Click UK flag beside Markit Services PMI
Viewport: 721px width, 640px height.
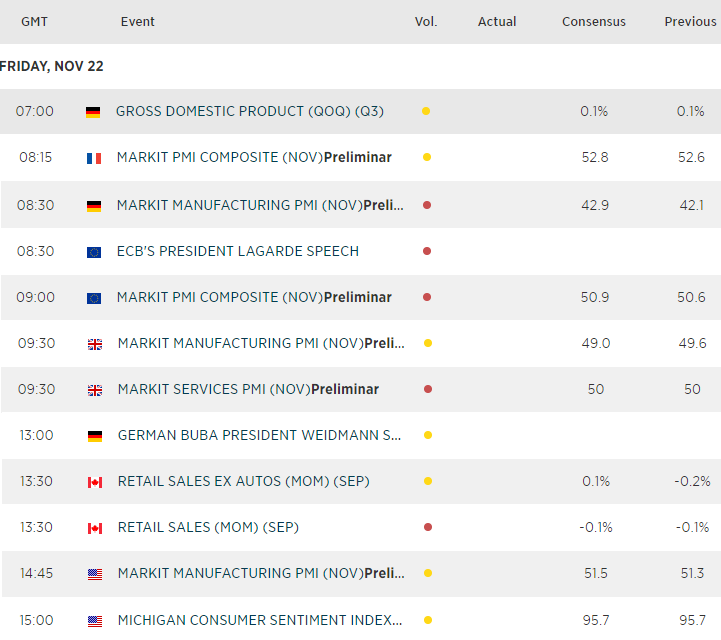point(95,390)
